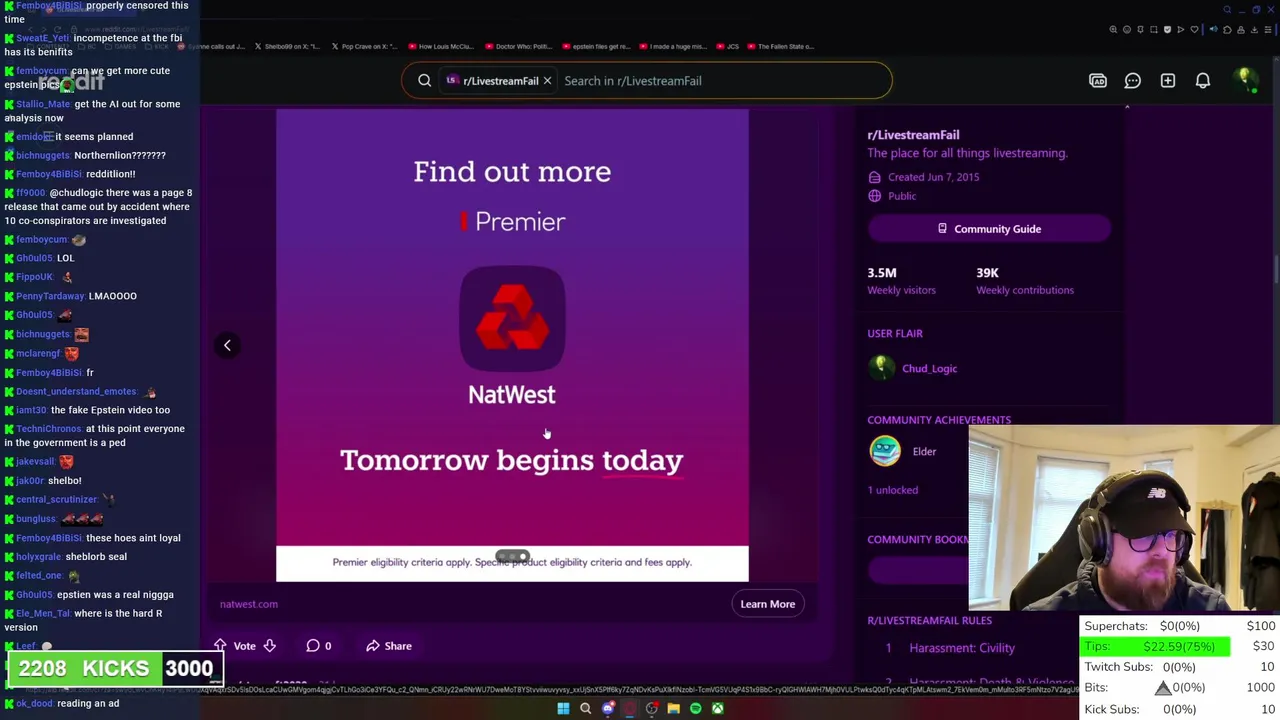
Task: Click the Supercharts $0(0%) goal row
Action: click(1180, 626)
